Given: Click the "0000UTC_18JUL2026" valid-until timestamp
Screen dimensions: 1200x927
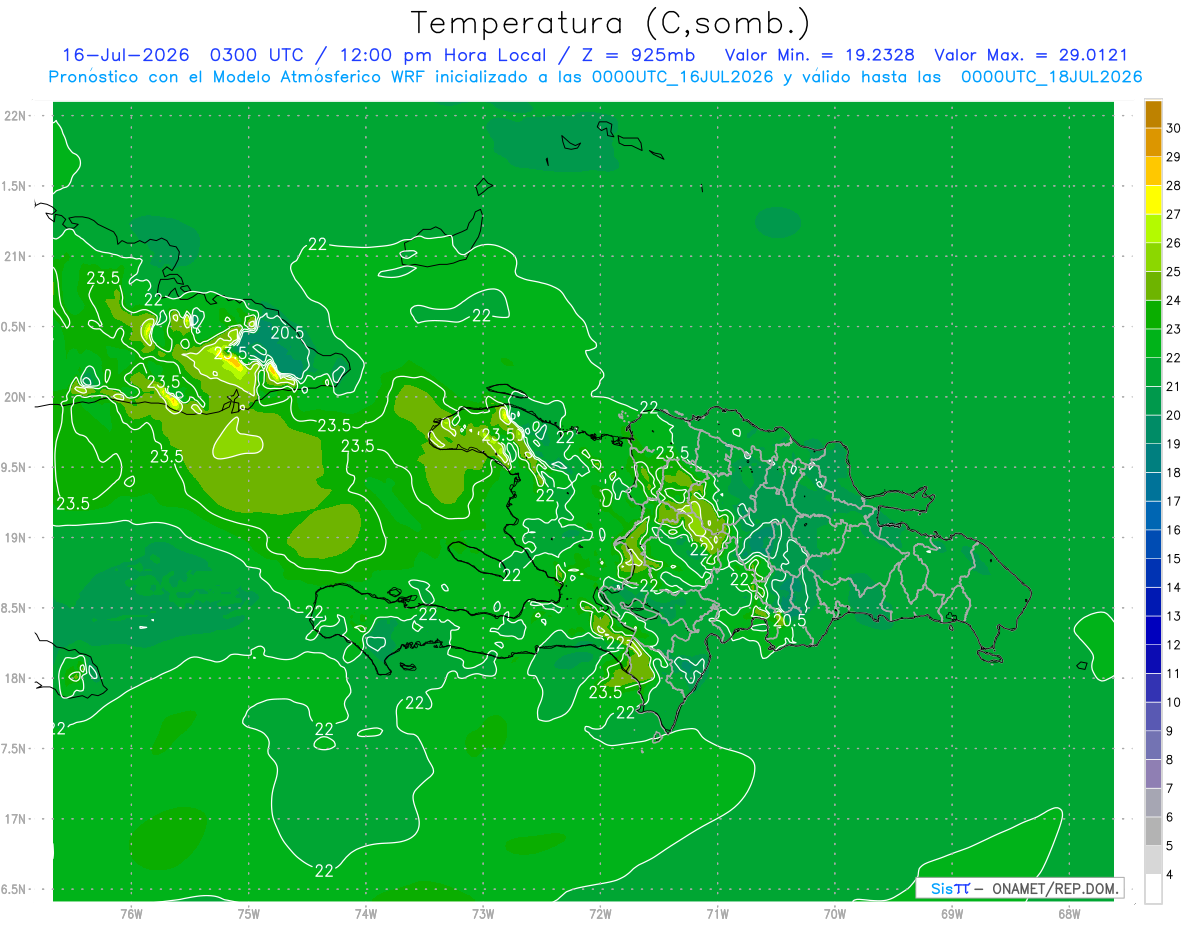Looking at the screenshot, I should (1052, 77).
